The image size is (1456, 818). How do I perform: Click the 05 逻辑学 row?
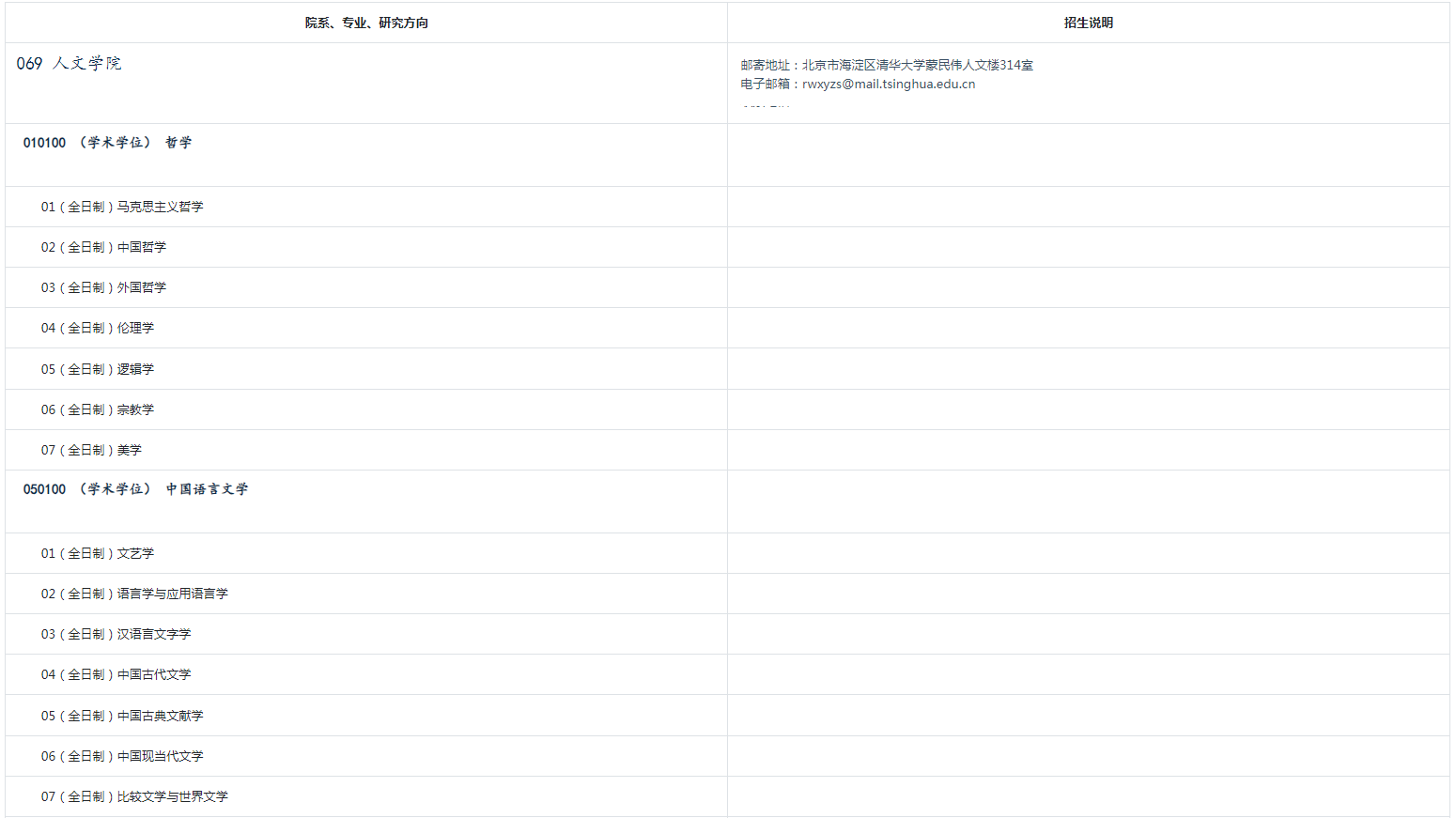tap(98, 369)
